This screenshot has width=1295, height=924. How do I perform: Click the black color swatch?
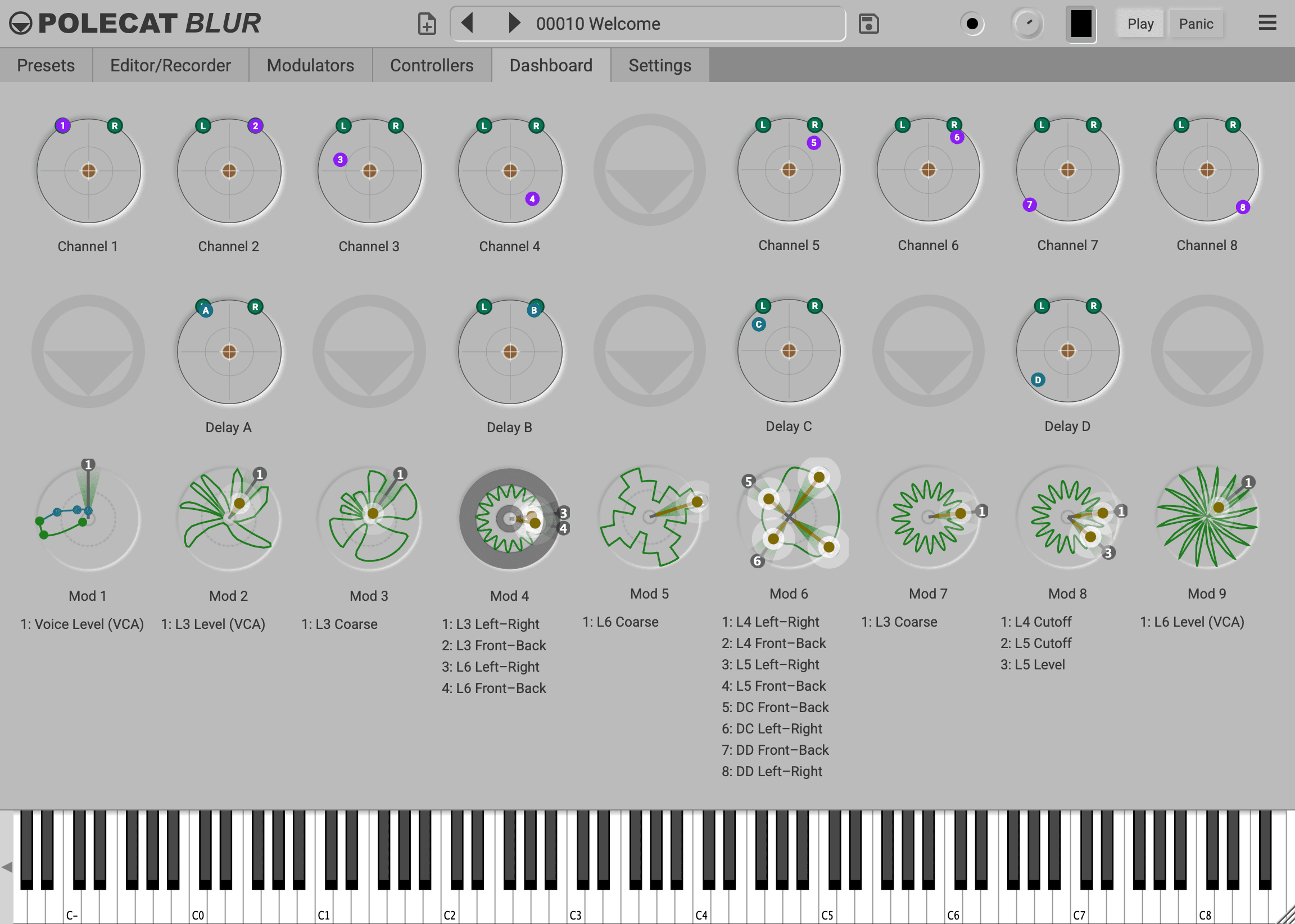[x=1080, y=24]
